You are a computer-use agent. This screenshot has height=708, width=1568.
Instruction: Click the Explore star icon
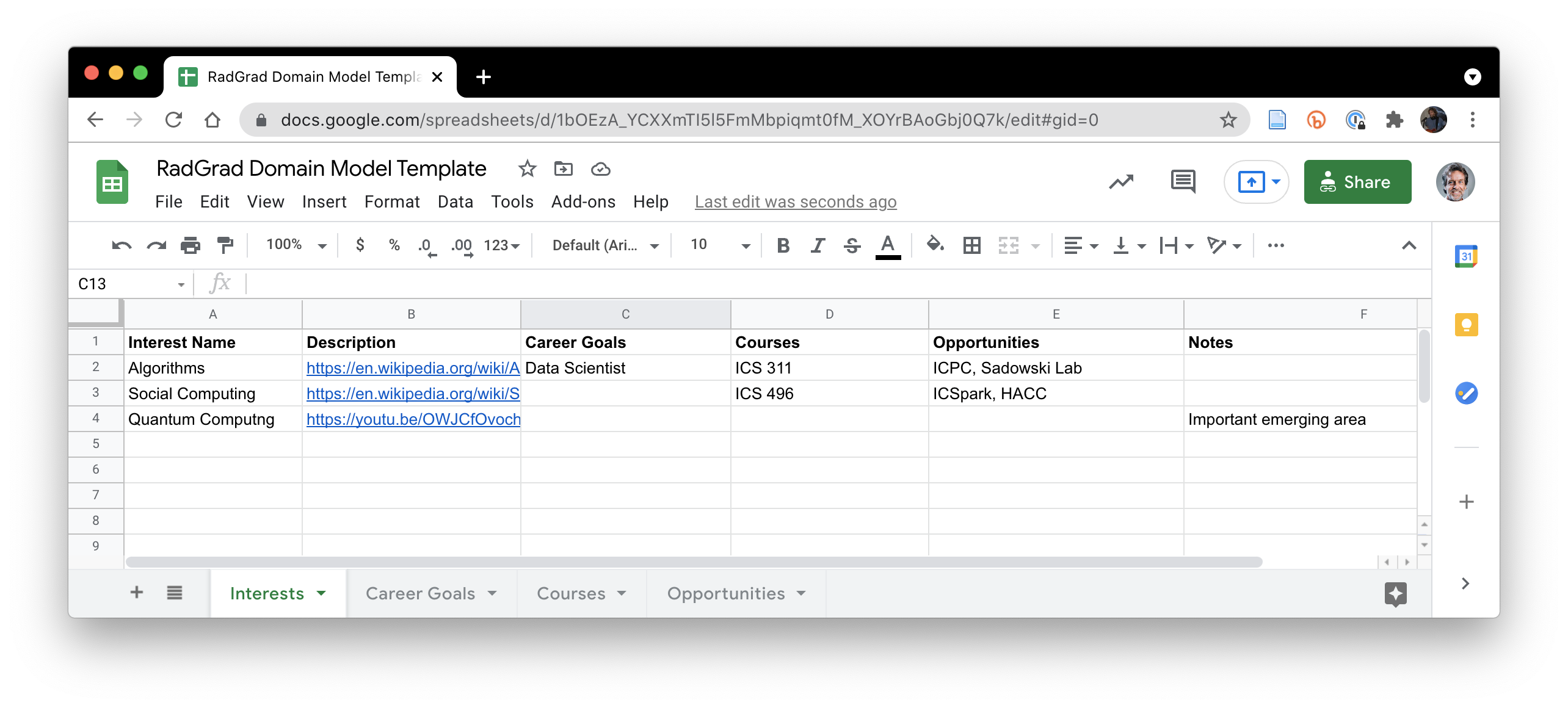(x=1395, y=593)
